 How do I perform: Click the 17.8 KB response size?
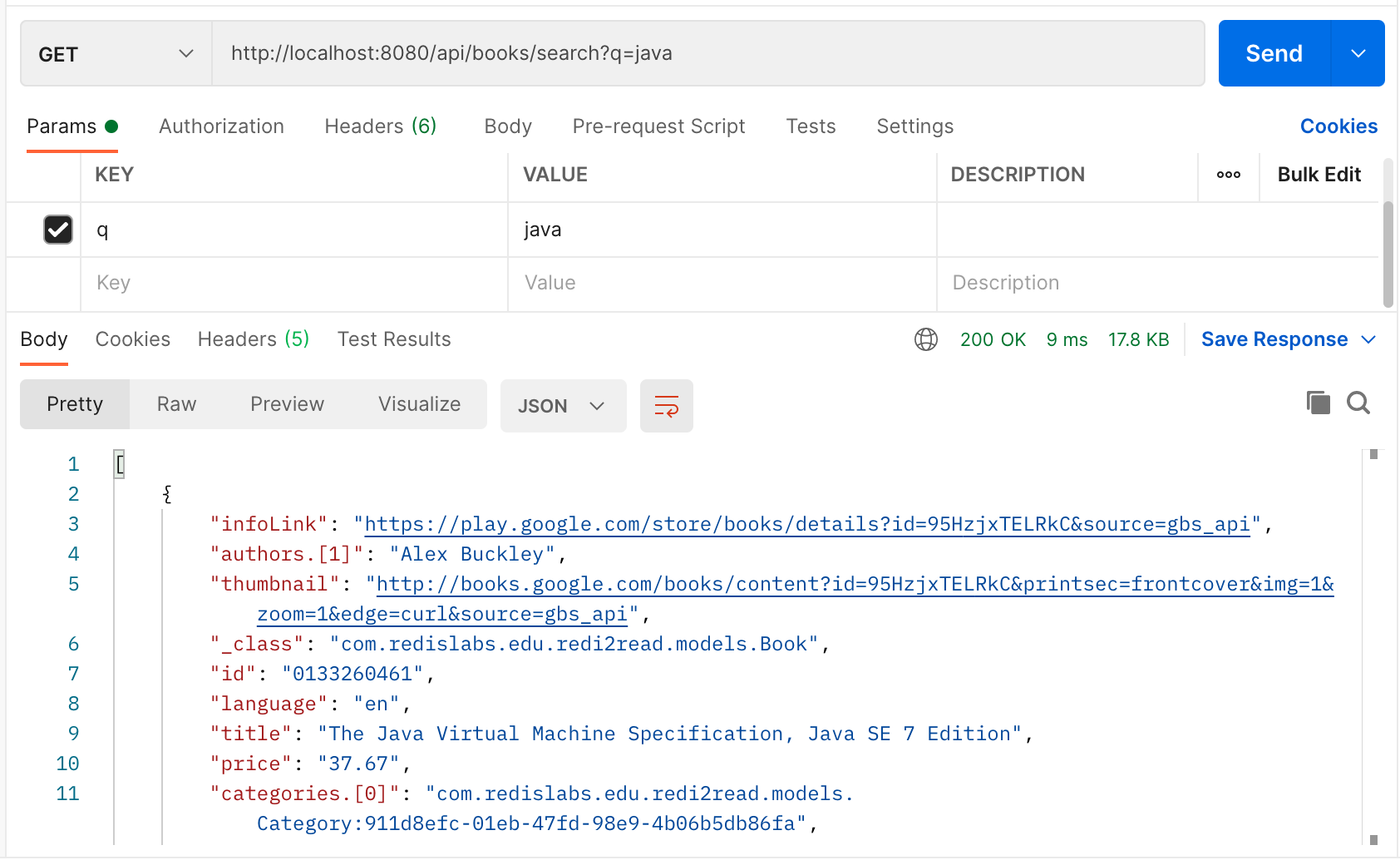pos(1138,339)
